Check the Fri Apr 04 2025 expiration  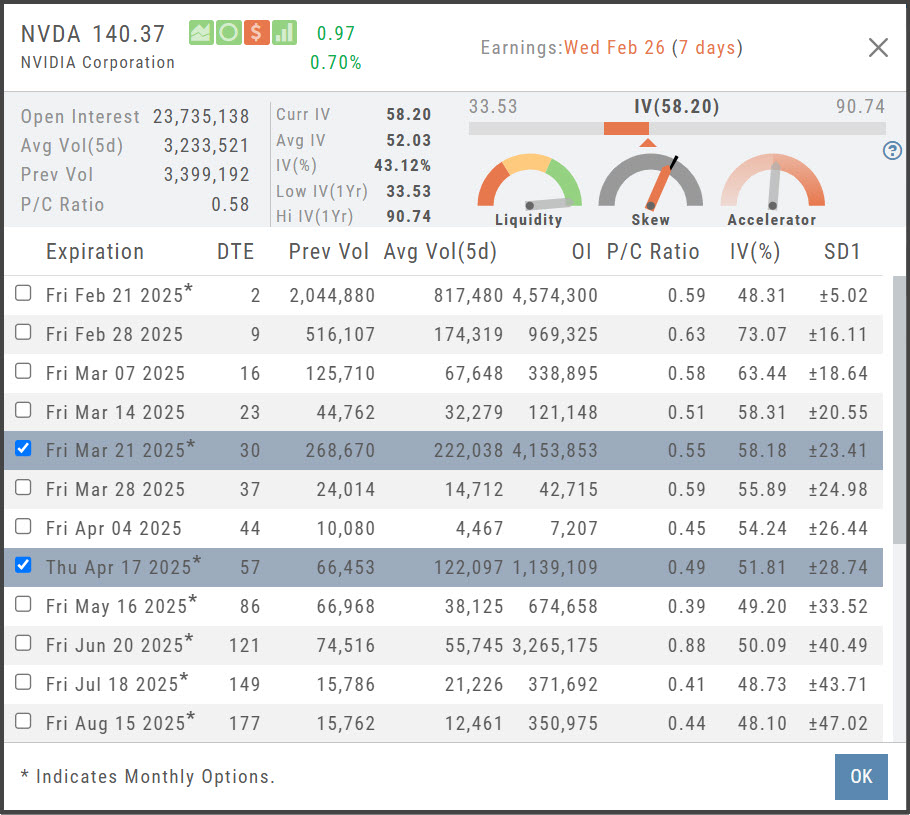[23, 526]
